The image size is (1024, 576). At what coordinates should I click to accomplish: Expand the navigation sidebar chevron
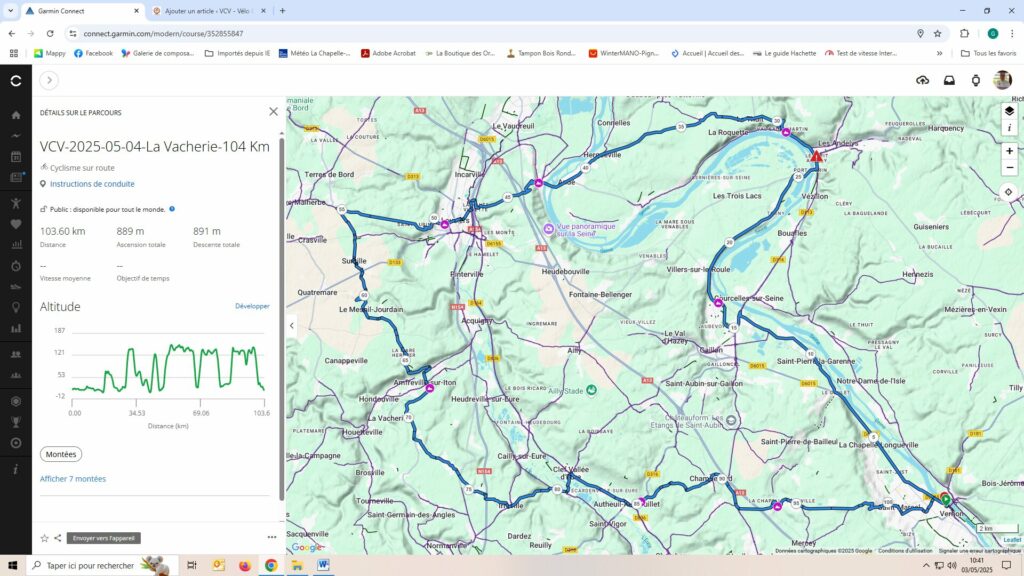point(49,80)
